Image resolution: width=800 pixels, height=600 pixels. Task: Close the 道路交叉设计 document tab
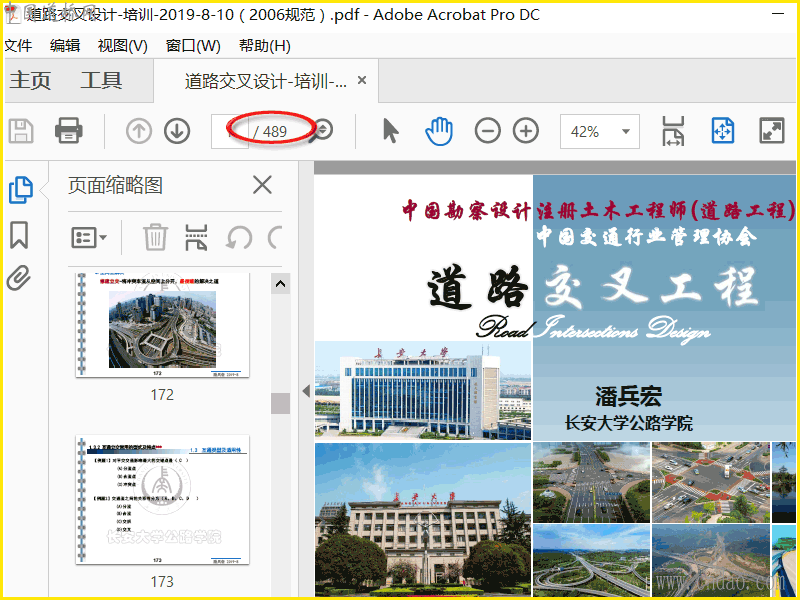[x=362, y=80]
